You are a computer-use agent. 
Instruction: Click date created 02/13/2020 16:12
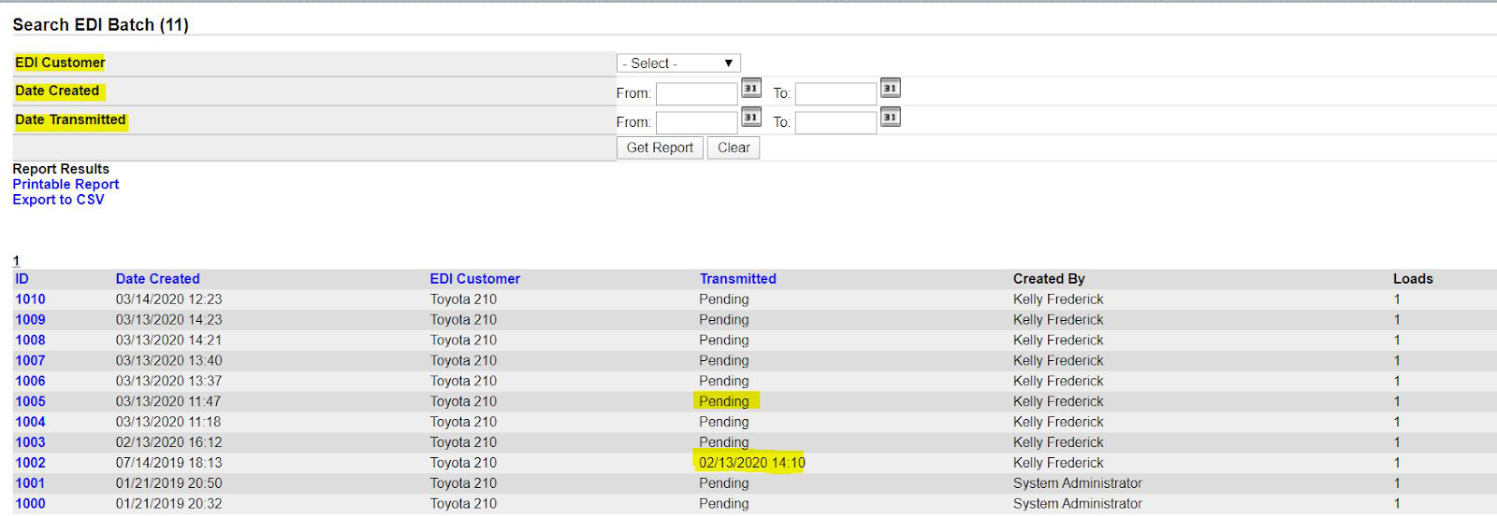coord(169,442)
